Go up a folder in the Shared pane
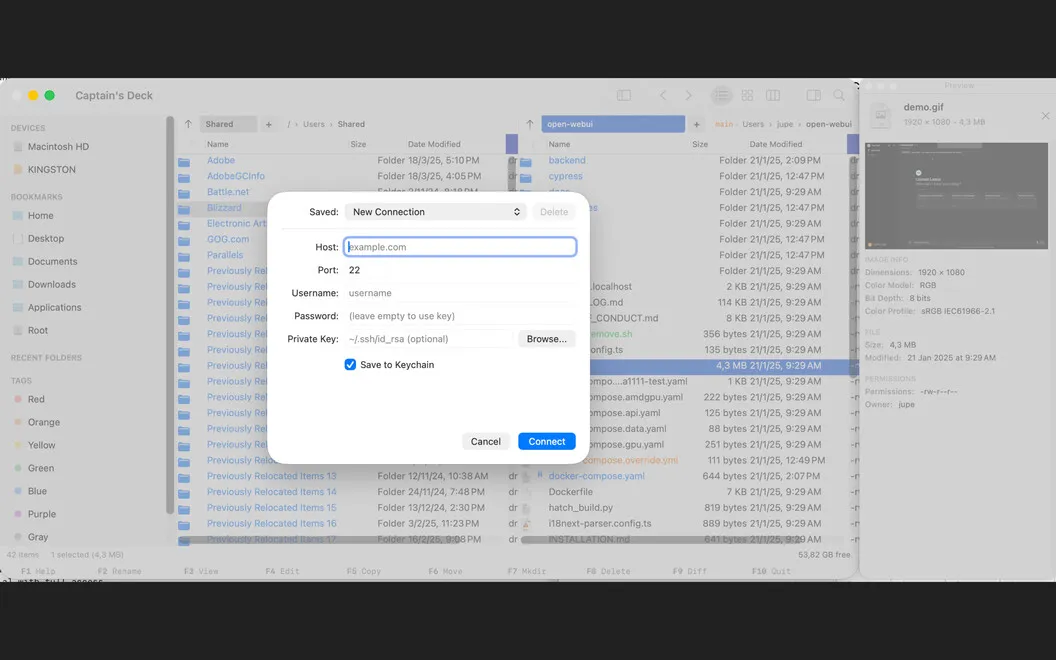The height and width of the screenshot is (660, 1056). pos(189,124)
